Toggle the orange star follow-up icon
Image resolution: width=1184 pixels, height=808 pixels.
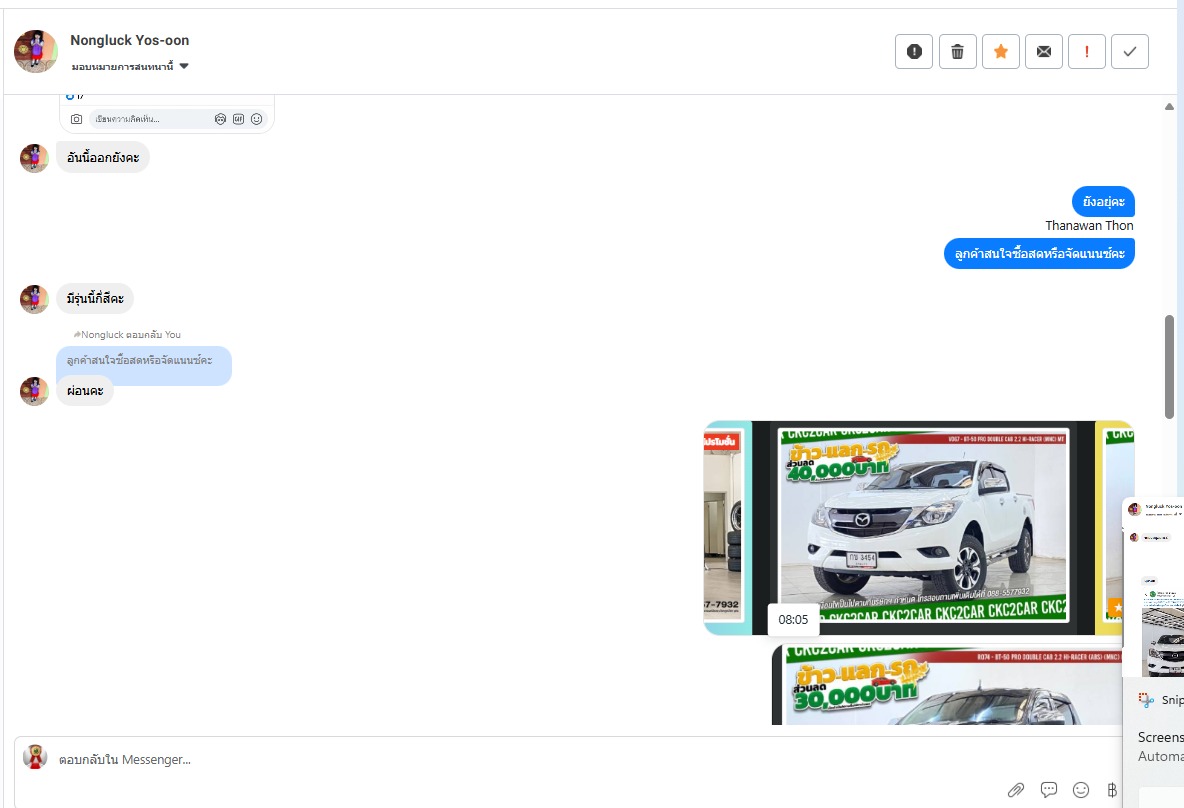click(x=1001, y=51)
